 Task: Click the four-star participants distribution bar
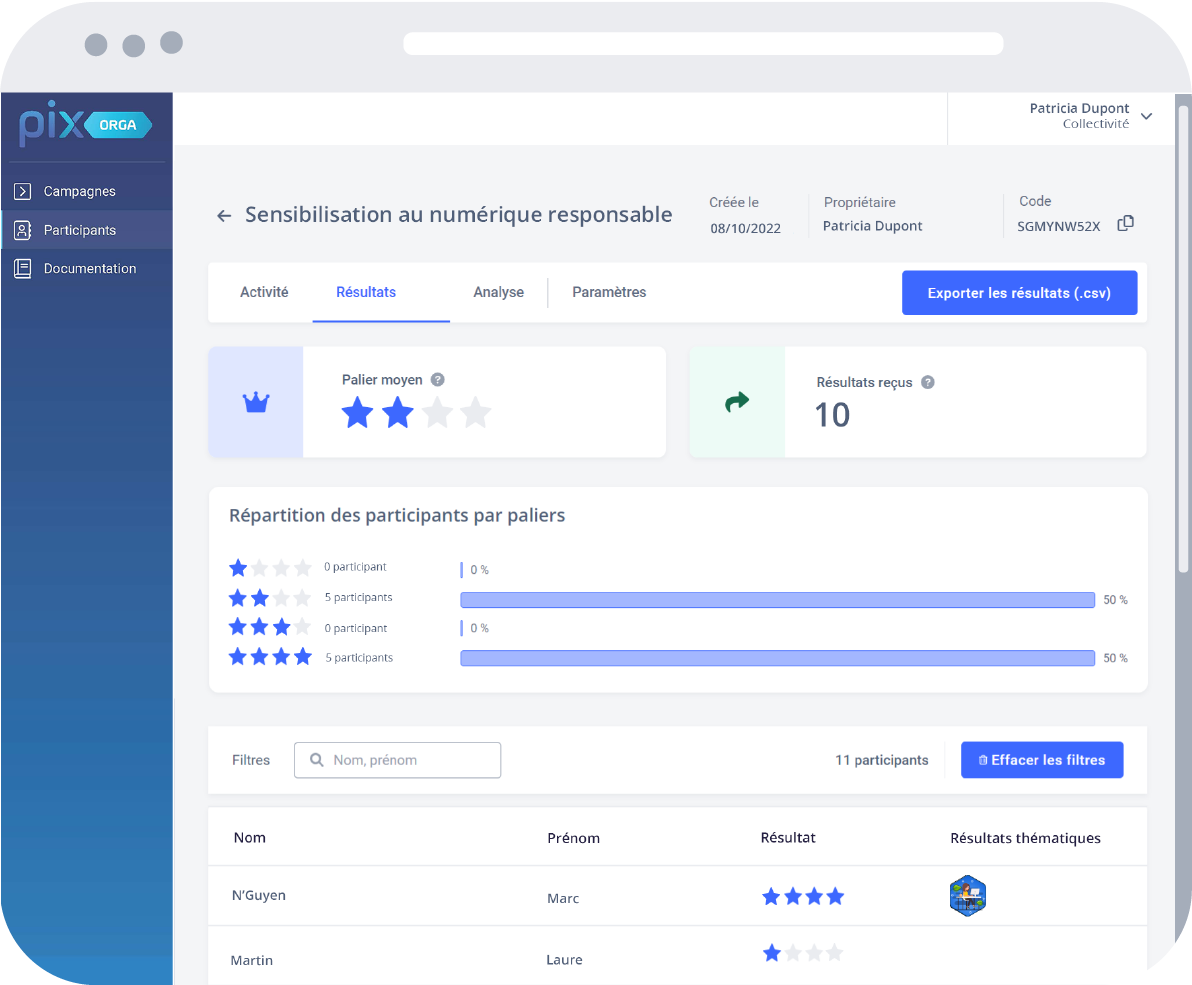pos(777,658)
